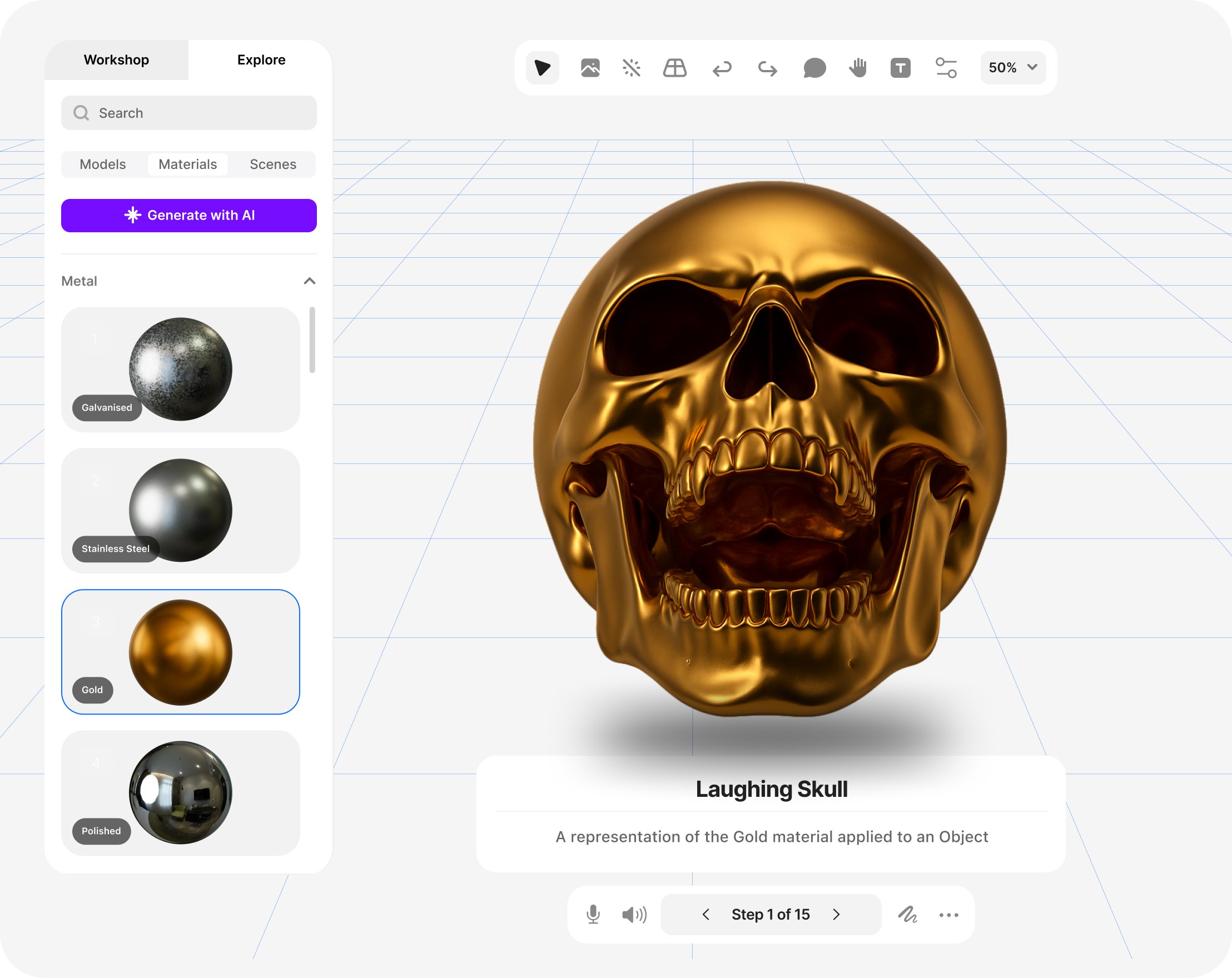This screenshot has width=1232, height=978.
Task: Click Generate with AI button
Action: [188, 216]
